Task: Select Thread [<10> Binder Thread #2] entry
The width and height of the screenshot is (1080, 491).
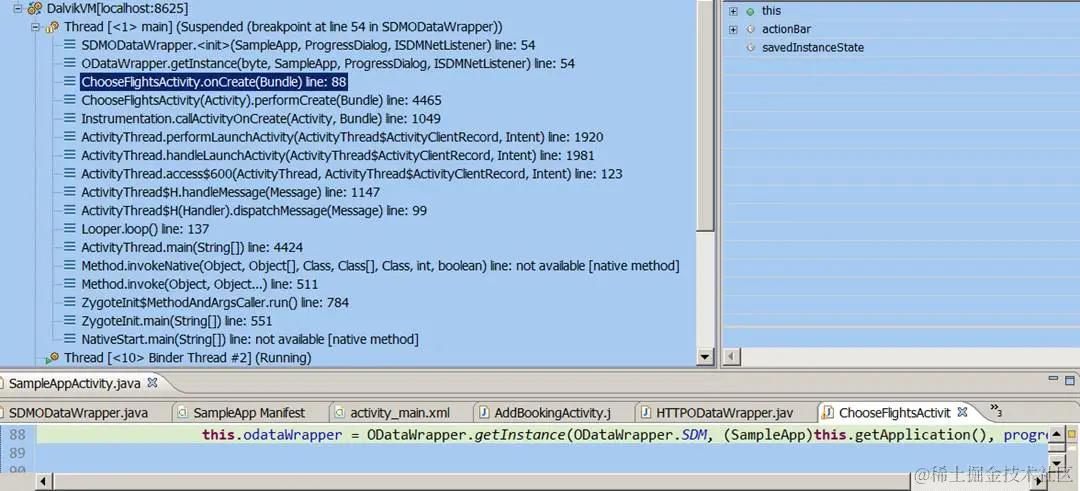Action: 187,357
